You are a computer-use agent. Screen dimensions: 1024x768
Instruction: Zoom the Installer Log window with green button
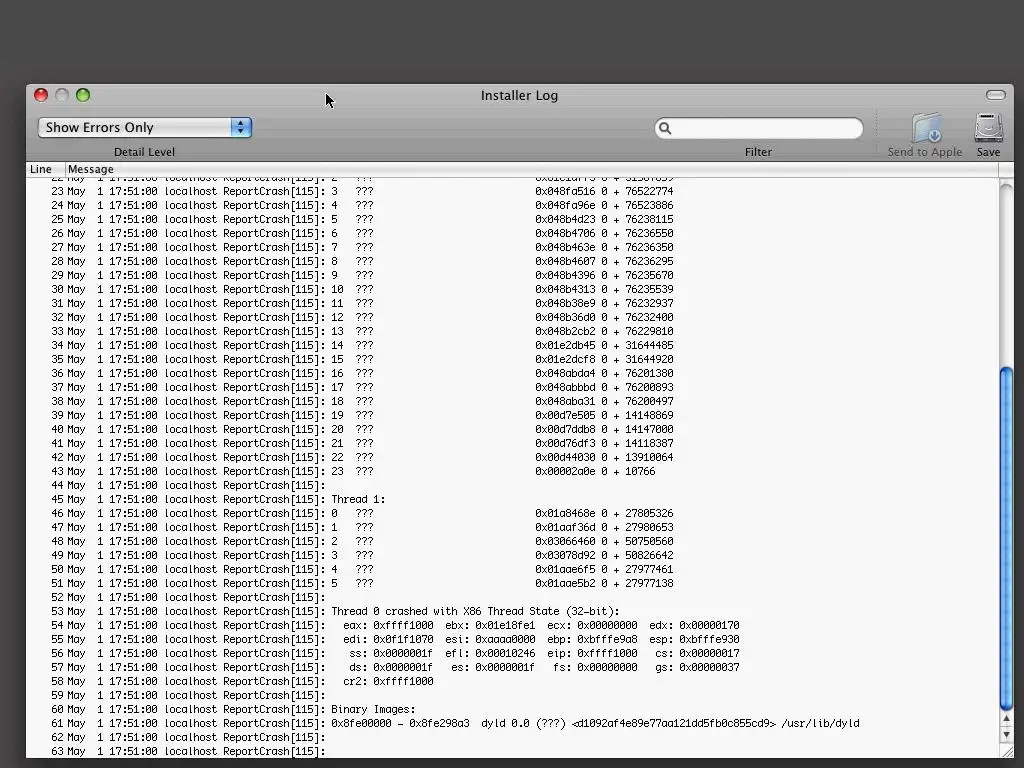click(x=83, y=95)
